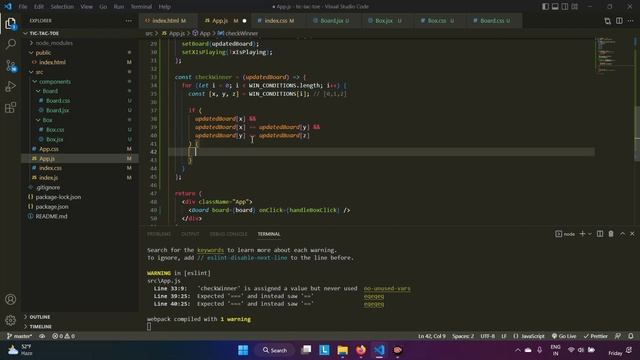Open errors and warnings count in status bar
The image size is (640, 360).
63,336
